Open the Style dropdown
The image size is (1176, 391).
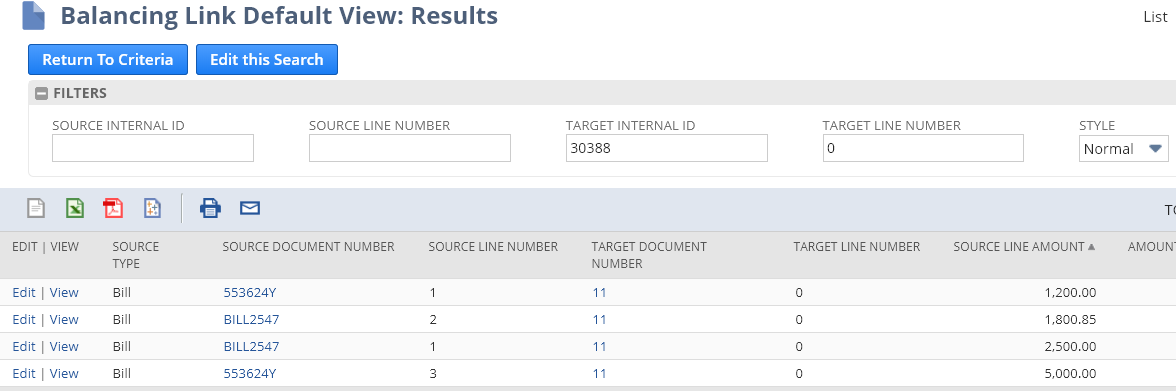click(x=1124, y=149)
